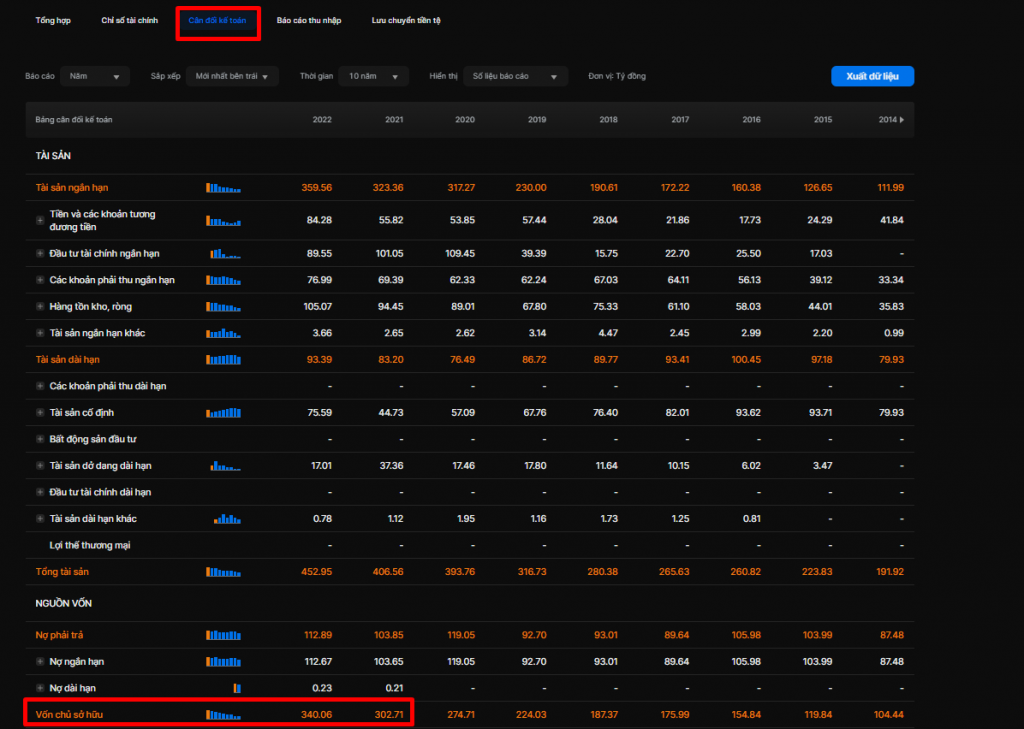This screenshot has height=729, width=1024.
Task: Expand the Tài sản cố định row
Action: (40, 412)
